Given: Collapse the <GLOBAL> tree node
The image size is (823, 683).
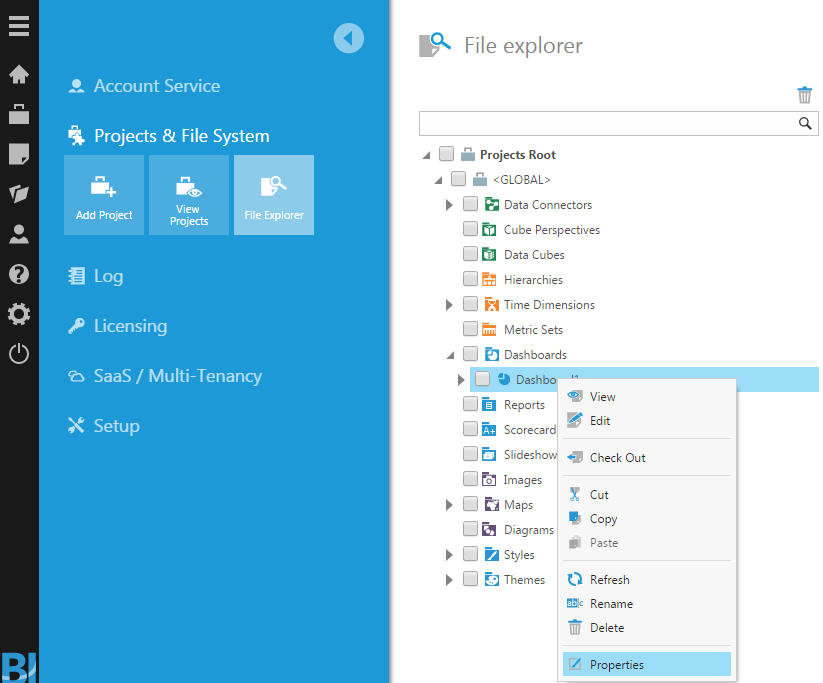Looking at the screenshot, I should [439, 180].
